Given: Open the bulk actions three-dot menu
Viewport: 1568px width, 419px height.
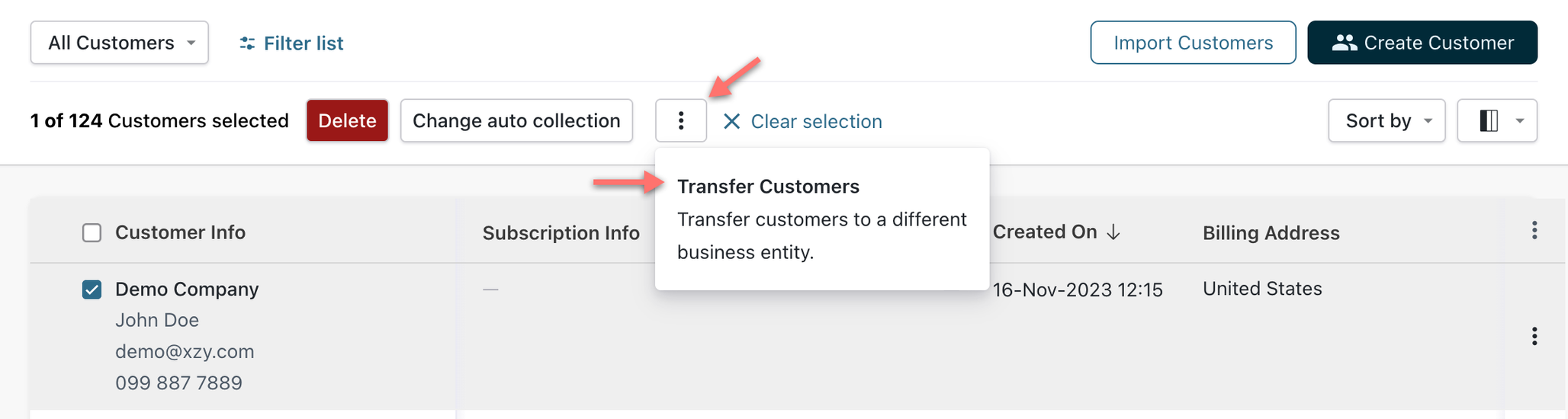Looking at the screenshot, I should click(x=680, y=120).
